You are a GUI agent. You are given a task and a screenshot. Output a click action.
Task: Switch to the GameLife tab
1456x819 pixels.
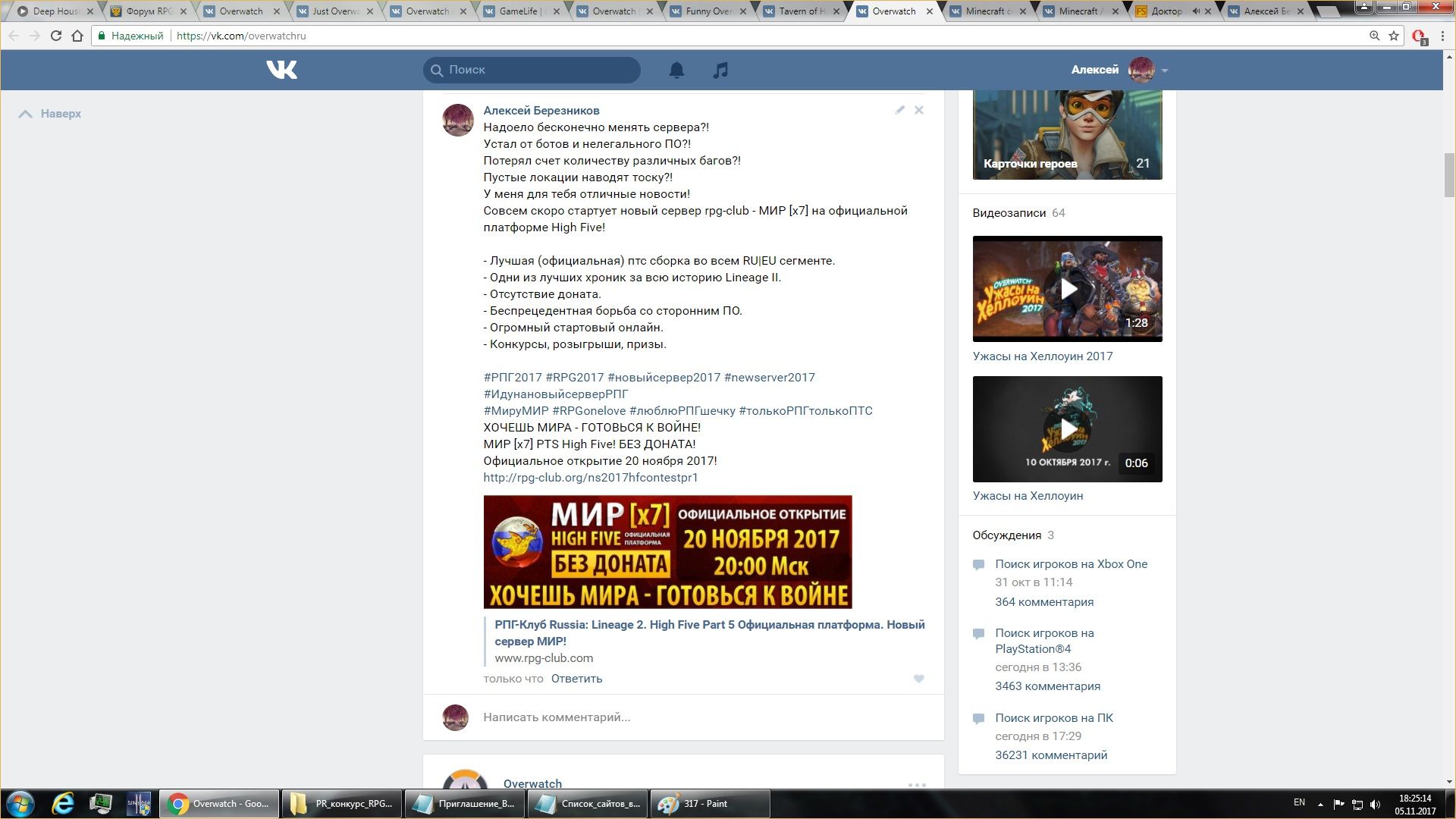[521, 11]
